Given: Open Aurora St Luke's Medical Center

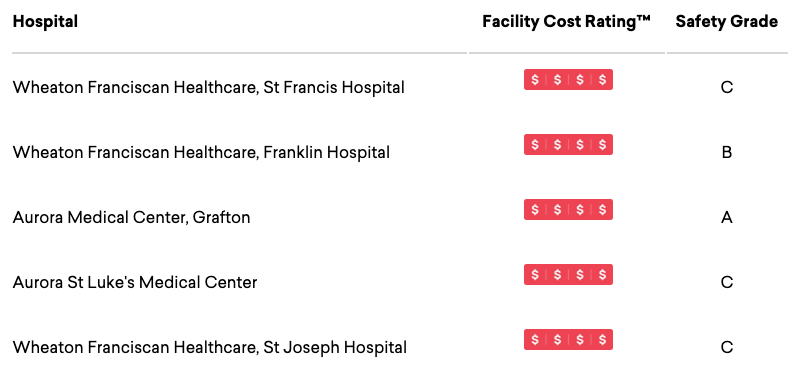Looking at the screenshot, I should tap(135, 282).
